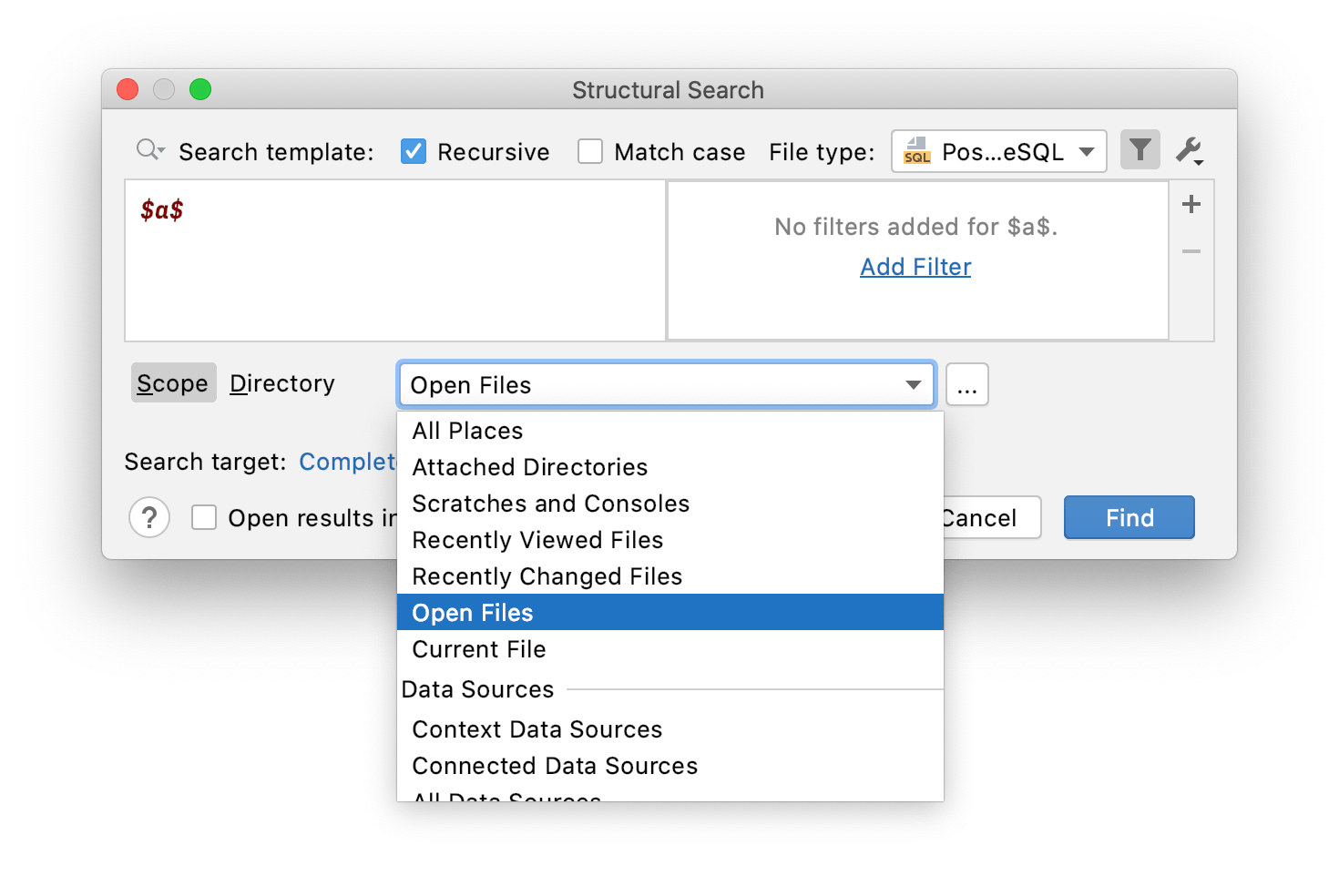The image size is (1339, 896).
Task: Select Recently Changed Files from the list
Action: (547, 575)
